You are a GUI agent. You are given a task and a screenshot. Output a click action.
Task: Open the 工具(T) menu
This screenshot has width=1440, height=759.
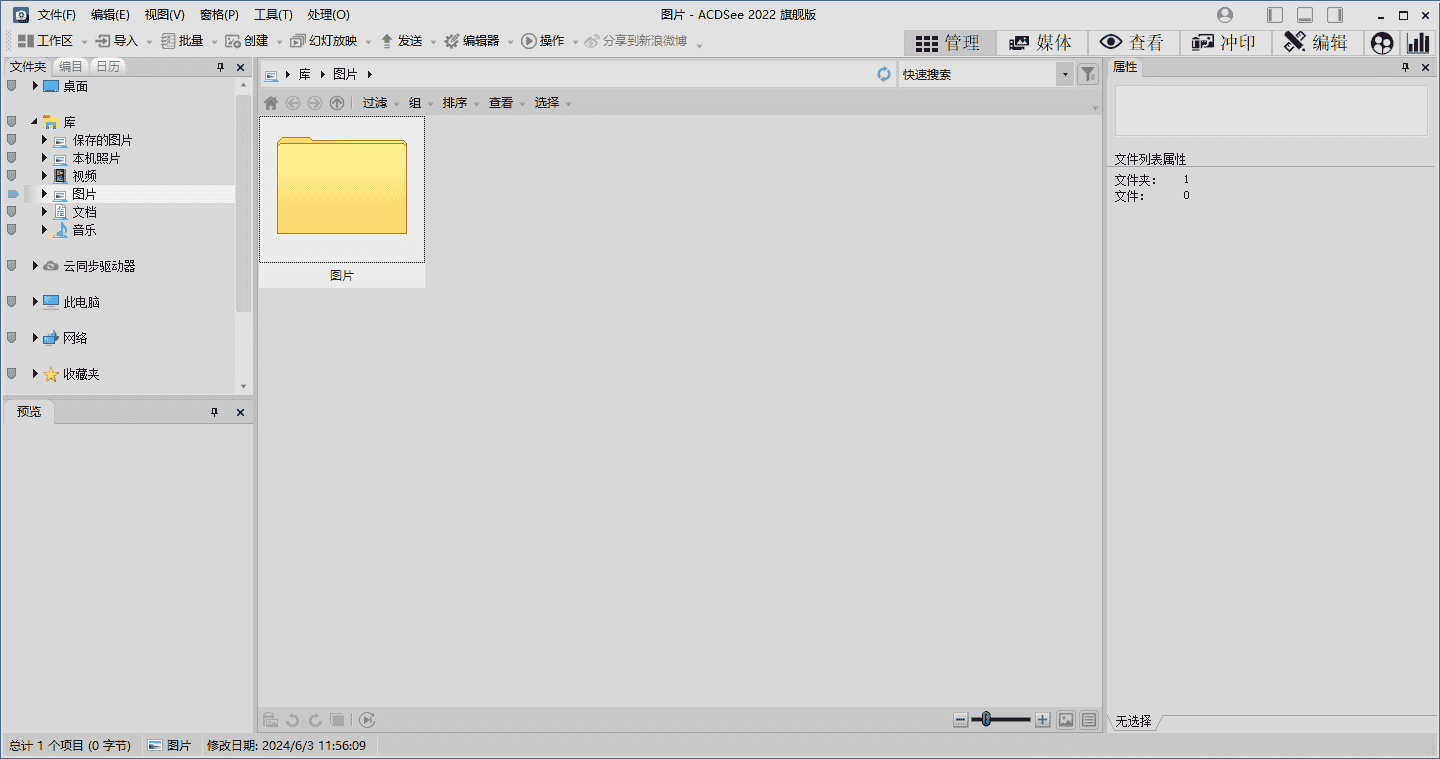coord(273,15)
